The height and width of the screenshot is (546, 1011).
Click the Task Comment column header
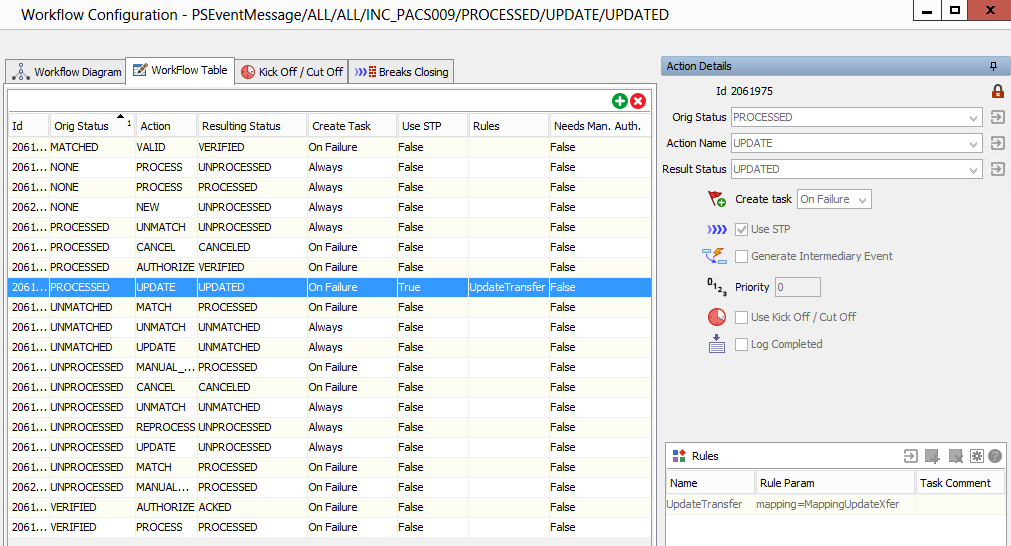pos(959,483)
